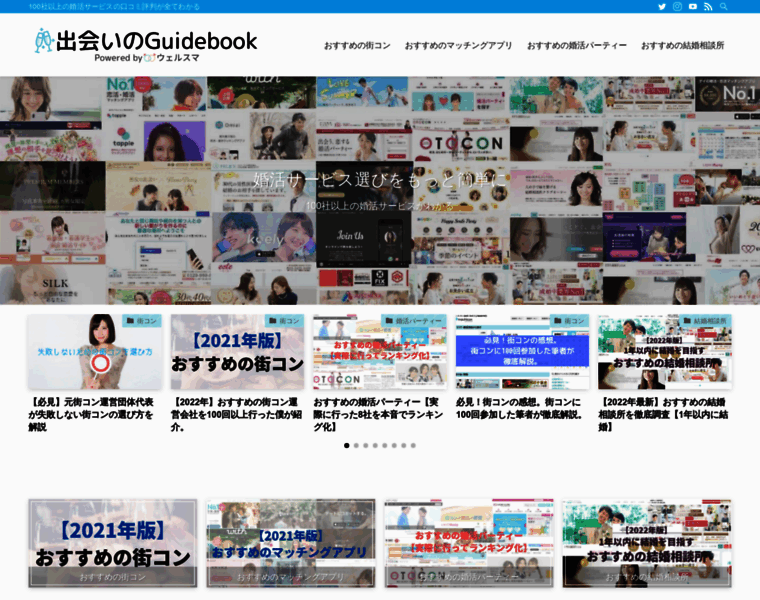This screenshot has height=600, width=760.
Task: Click Powered by ウェルスマ text under logo
Action: coord(147,58)
